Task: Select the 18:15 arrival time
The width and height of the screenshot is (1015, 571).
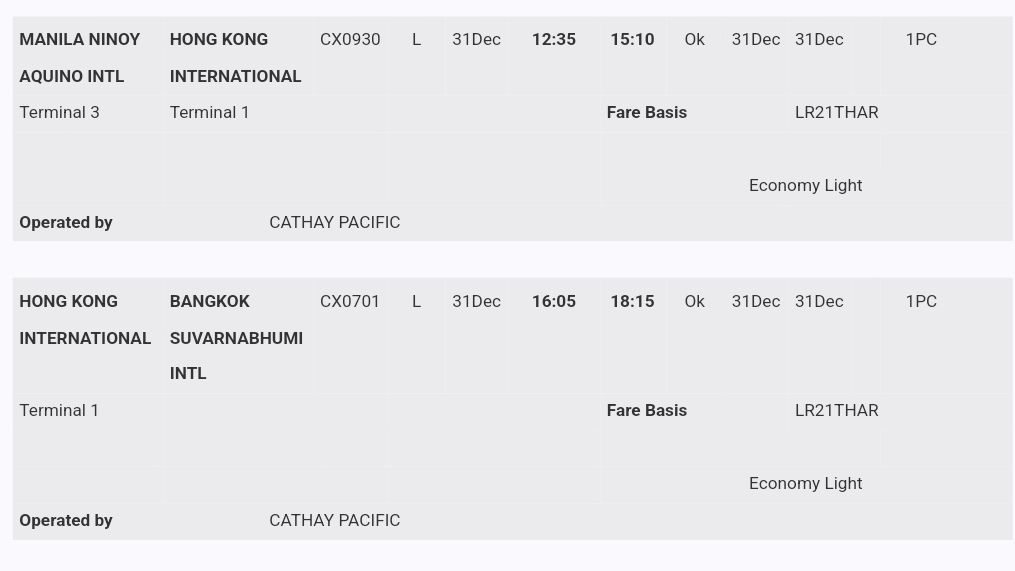Action: [x=632, y=302]
